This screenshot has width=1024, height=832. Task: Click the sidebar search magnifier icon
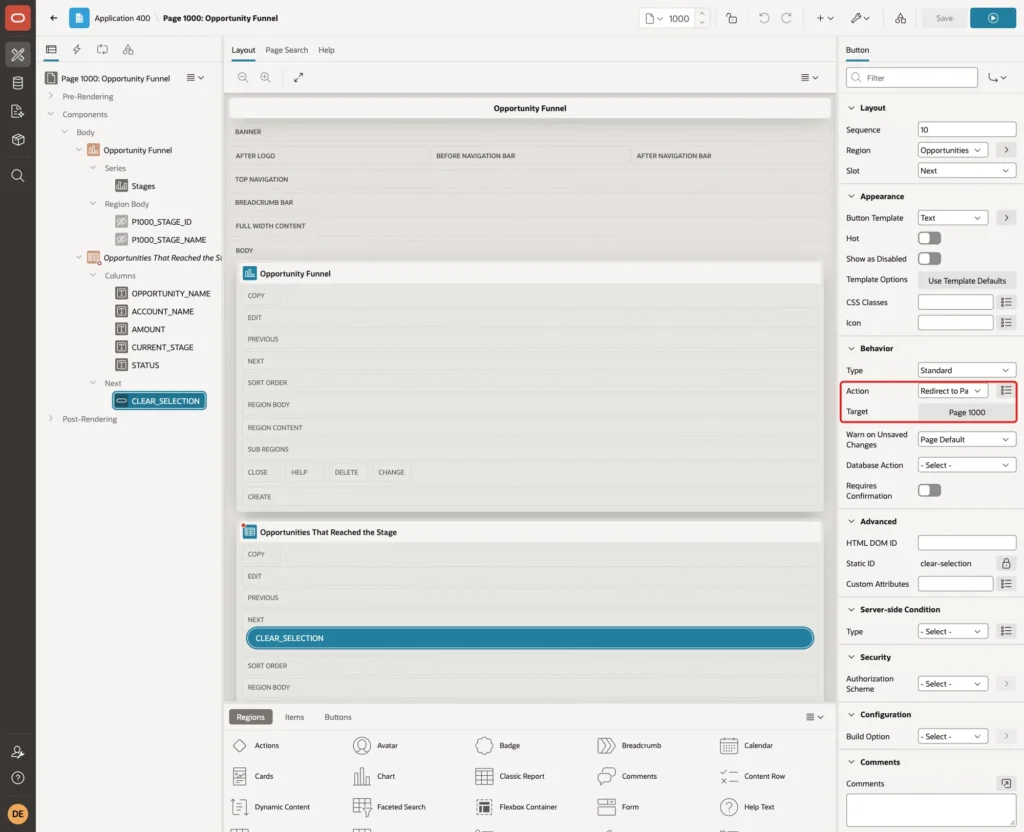(18, 176)
